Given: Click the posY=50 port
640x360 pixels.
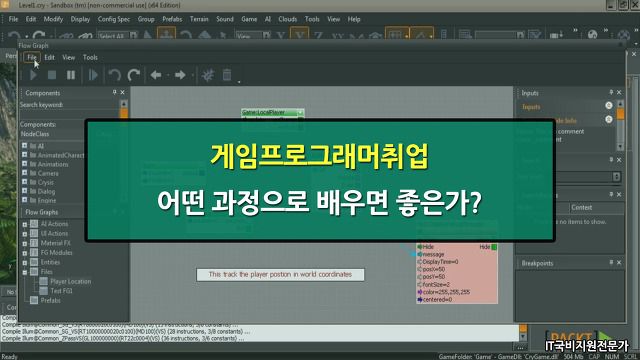Looking at the screenshot, I should [x=431, y=277].
